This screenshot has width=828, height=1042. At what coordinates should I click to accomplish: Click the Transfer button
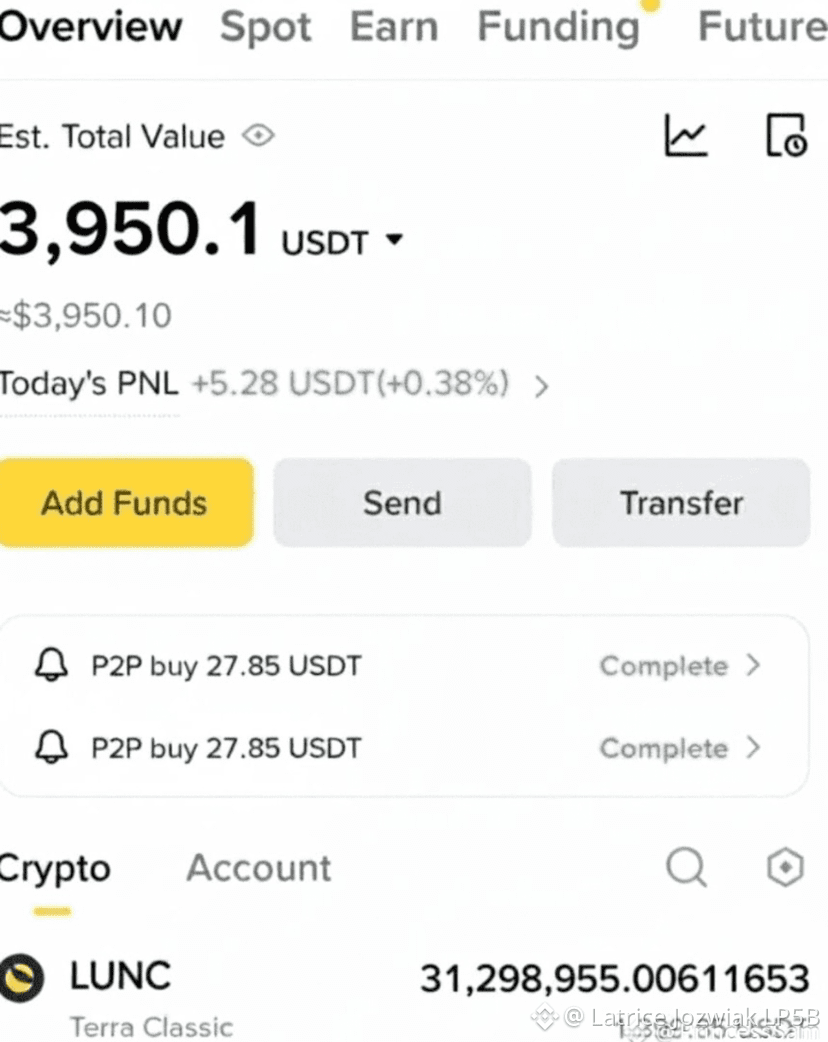click(x=681, y=503)
